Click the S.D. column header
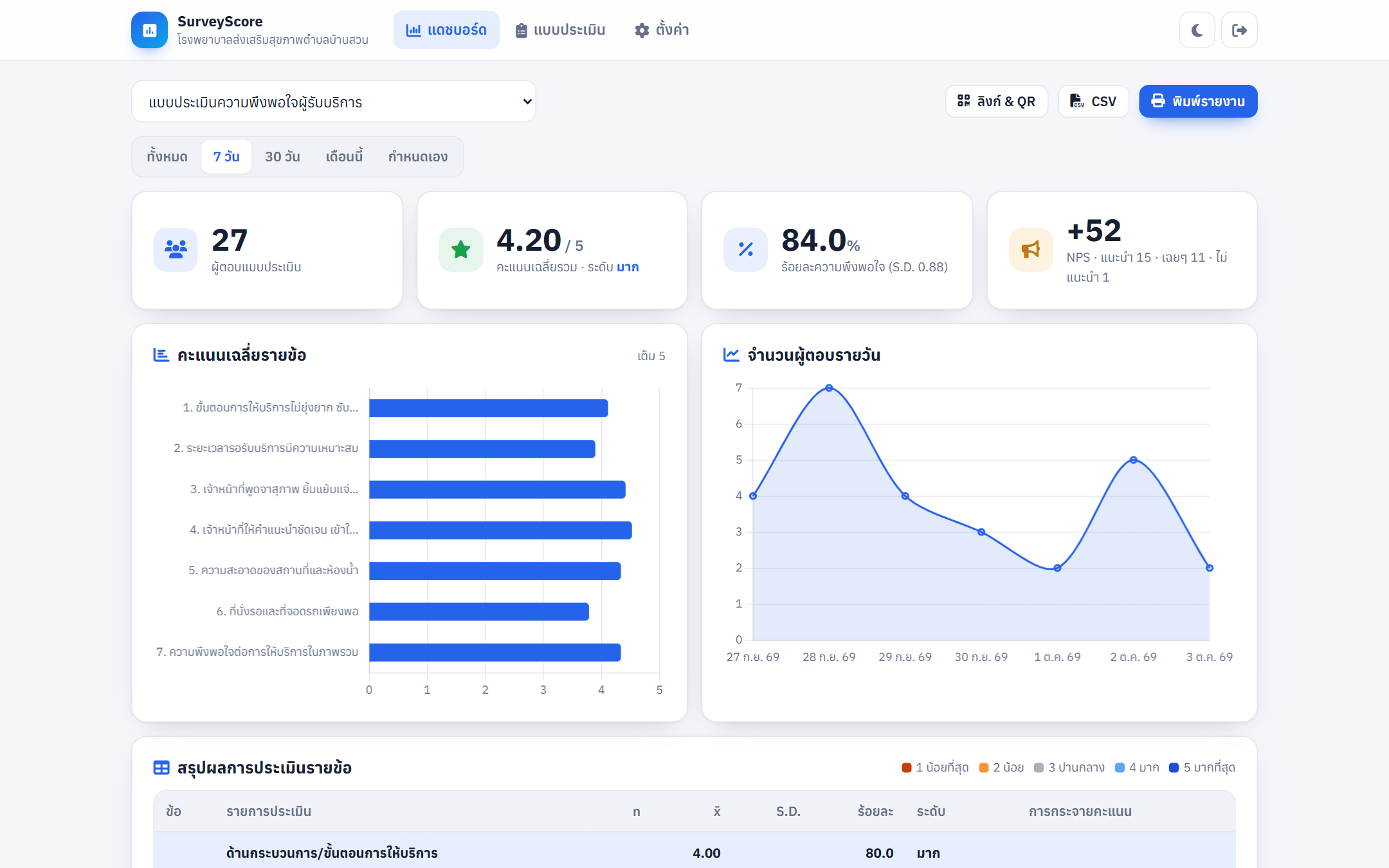This screenshot has width=1389, height=868. click(x=788, y=811)
